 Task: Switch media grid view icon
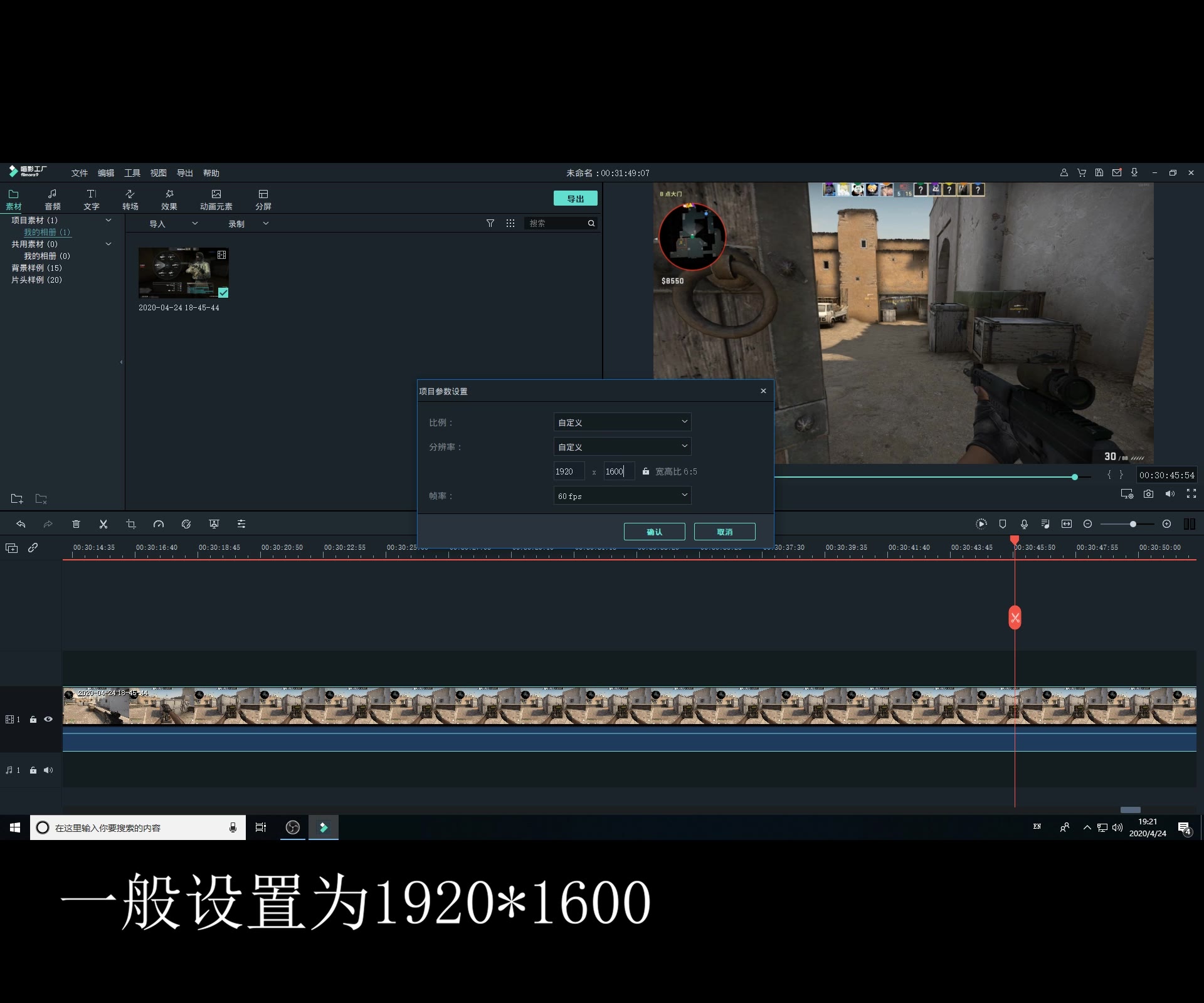click(x=510, y=224)
